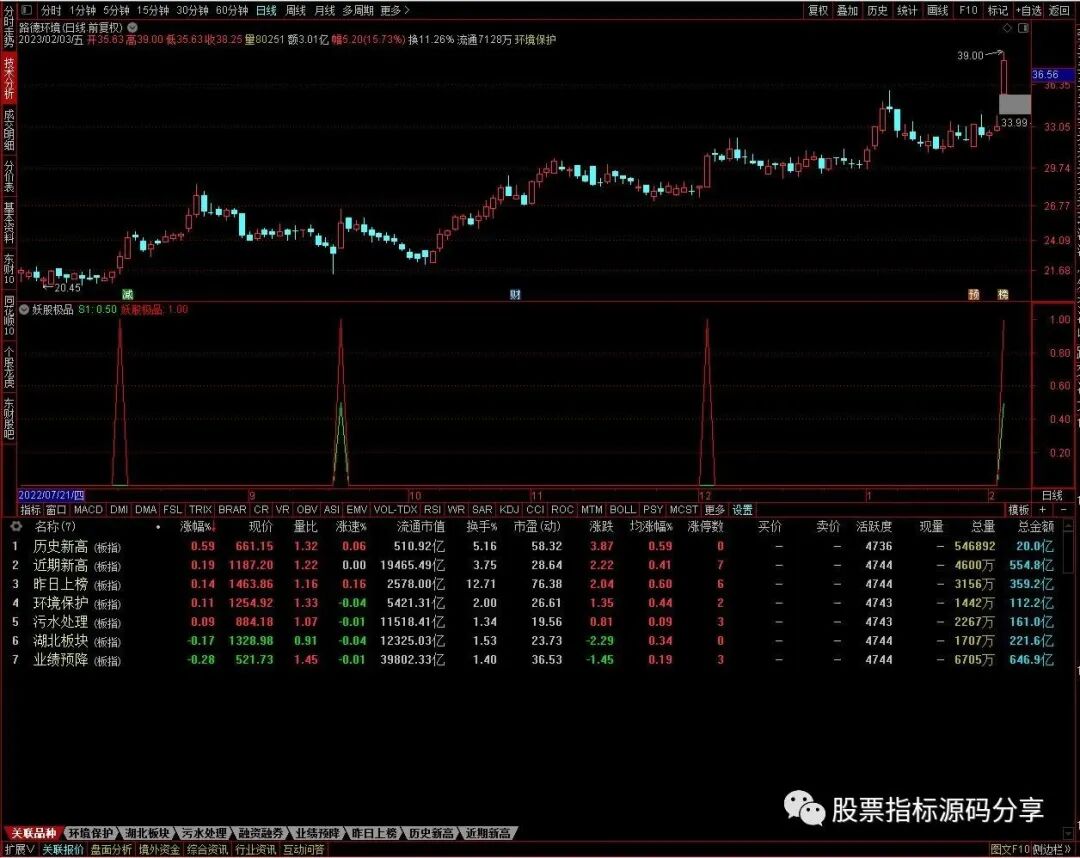Switch to the 融资融券 bottom tab
1080x858 pixels.
point(261,833)
